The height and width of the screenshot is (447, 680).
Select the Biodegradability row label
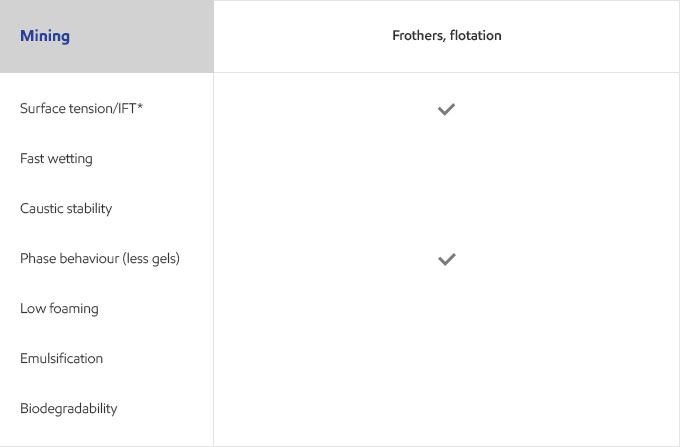[x=69, y=408]
